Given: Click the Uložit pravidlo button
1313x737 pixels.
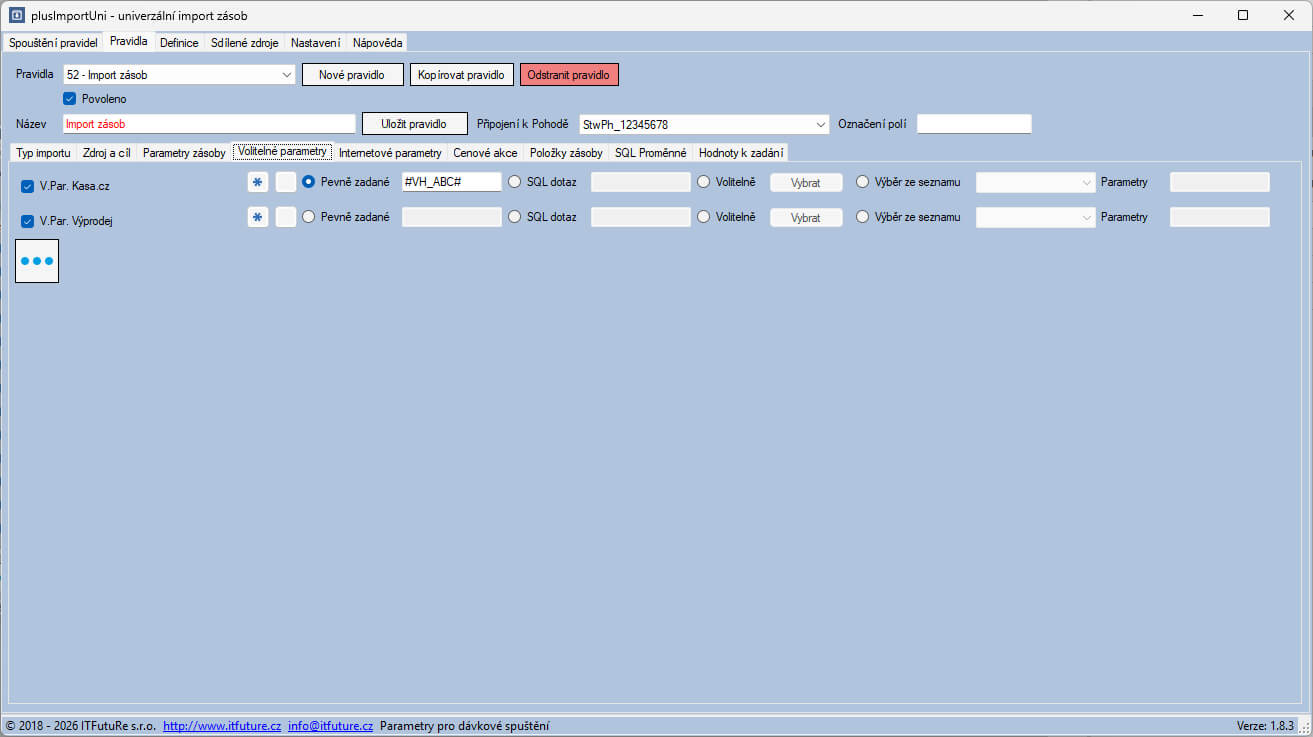Looking at the screenshot, I should click(x=414, y=124).
